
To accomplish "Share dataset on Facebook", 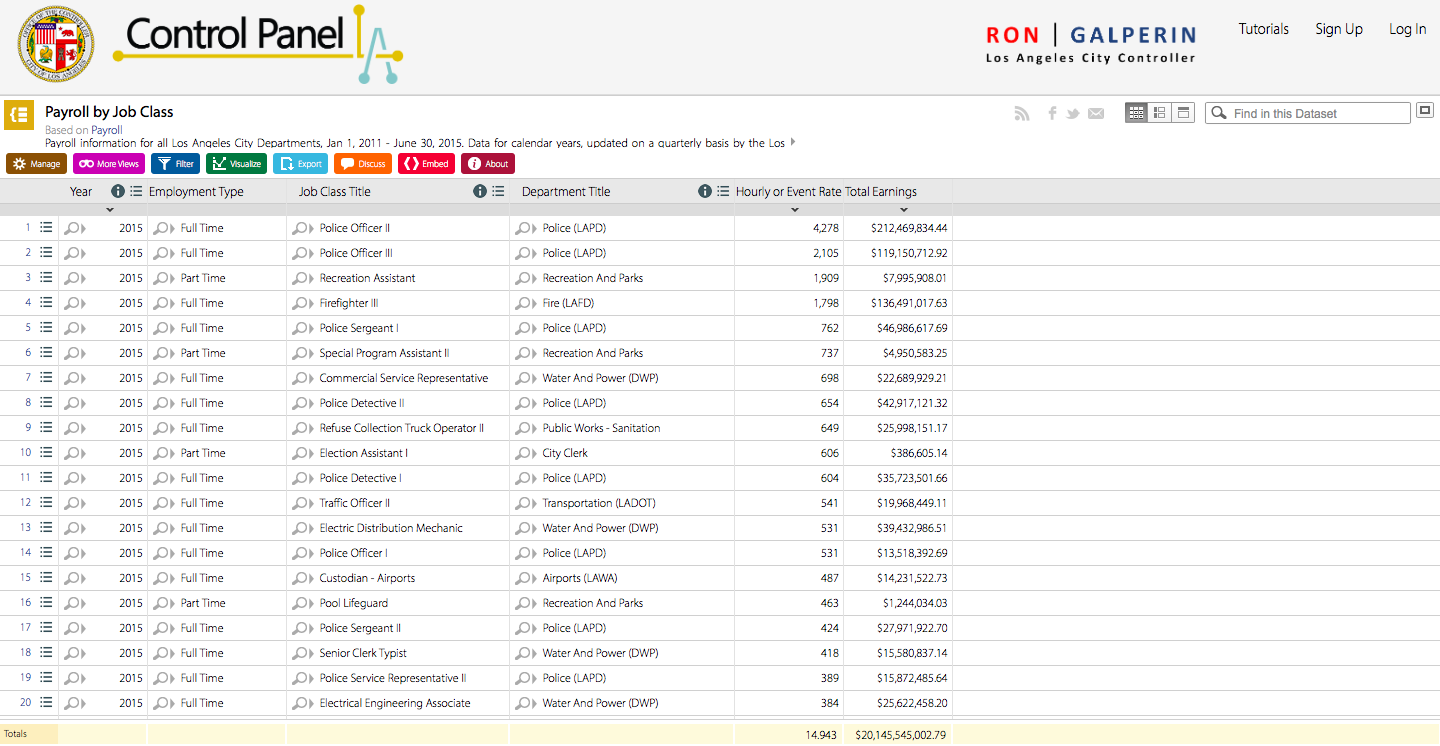I will pyautogui.click(x=1052, y=114).
